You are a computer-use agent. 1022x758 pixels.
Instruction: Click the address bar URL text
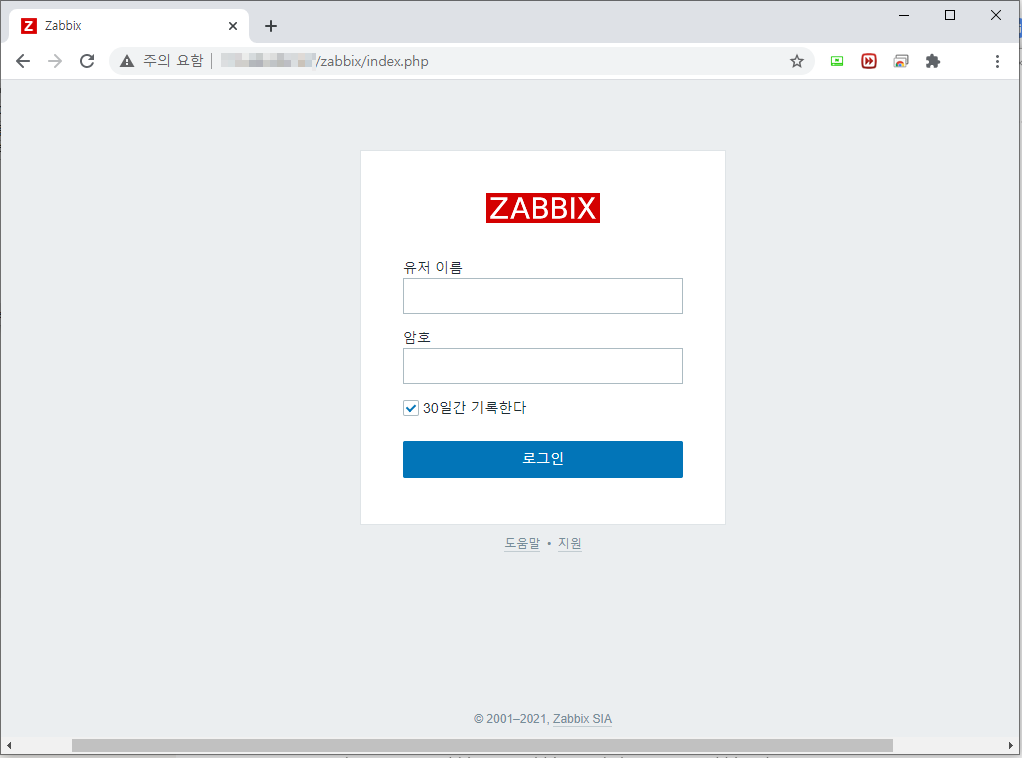372,61
